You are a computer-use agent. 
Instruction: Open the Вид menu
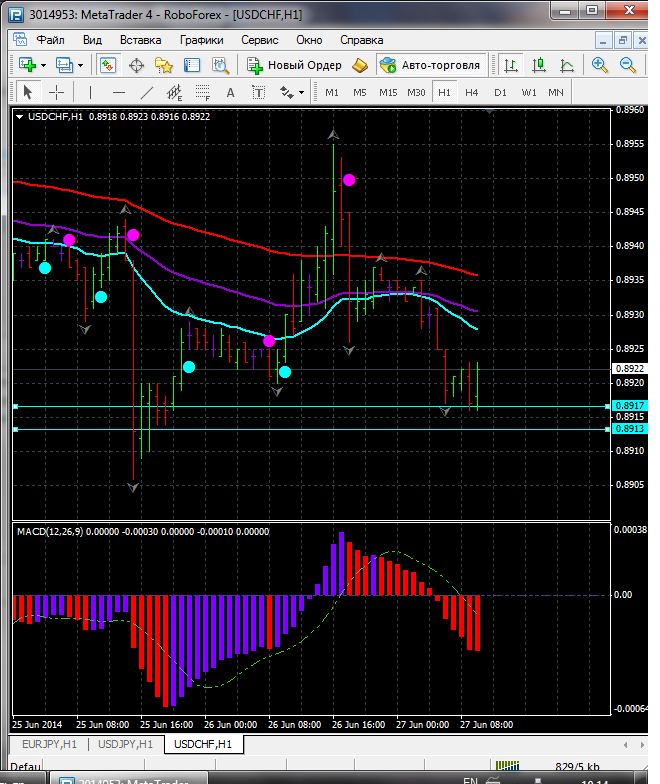point(92,40)
